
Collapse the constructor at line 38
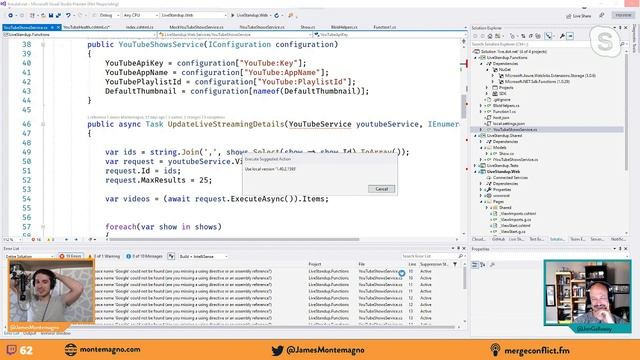point(43,44)
